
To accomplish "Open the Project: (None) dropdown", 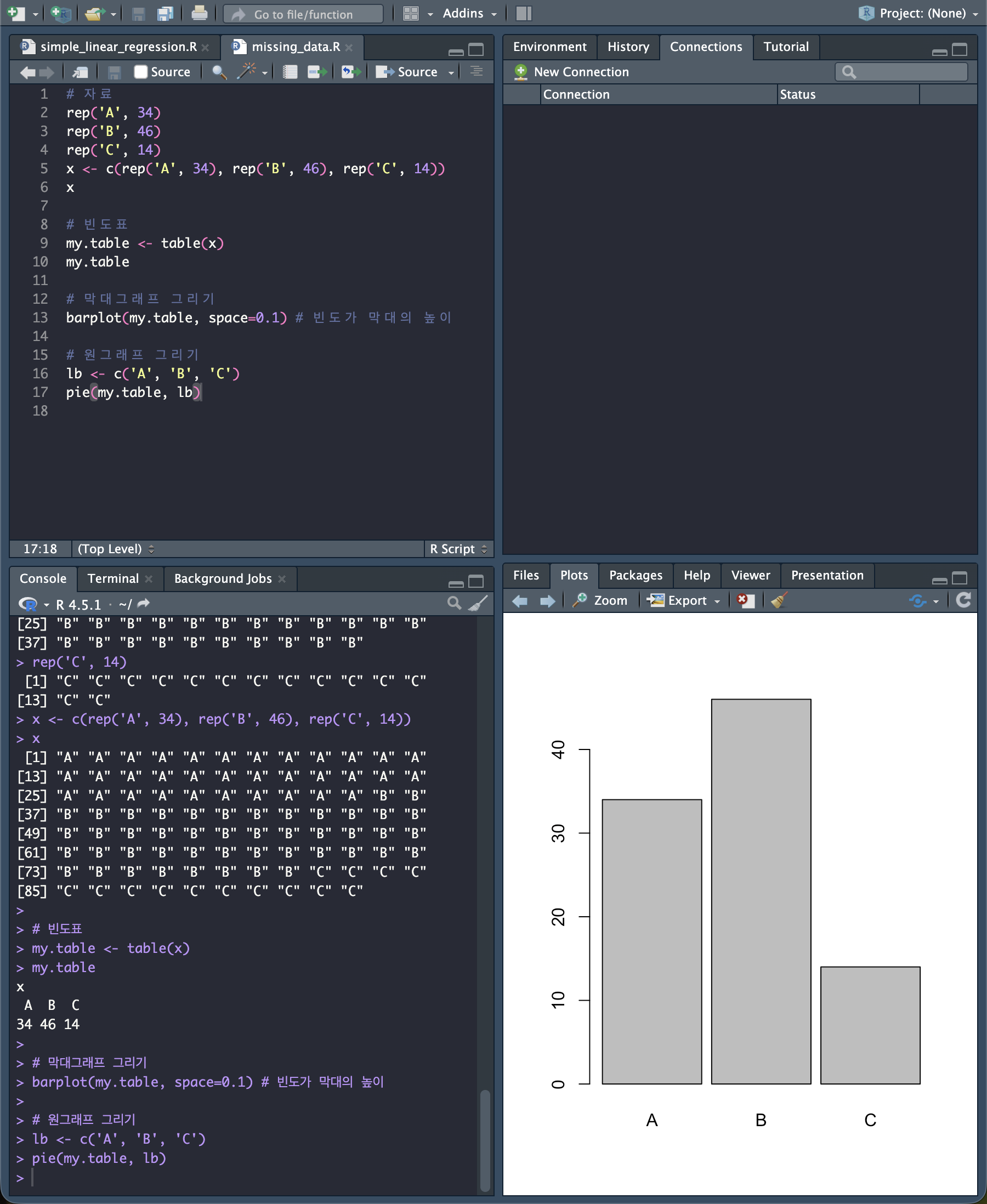I will click(x=921, y=14).
